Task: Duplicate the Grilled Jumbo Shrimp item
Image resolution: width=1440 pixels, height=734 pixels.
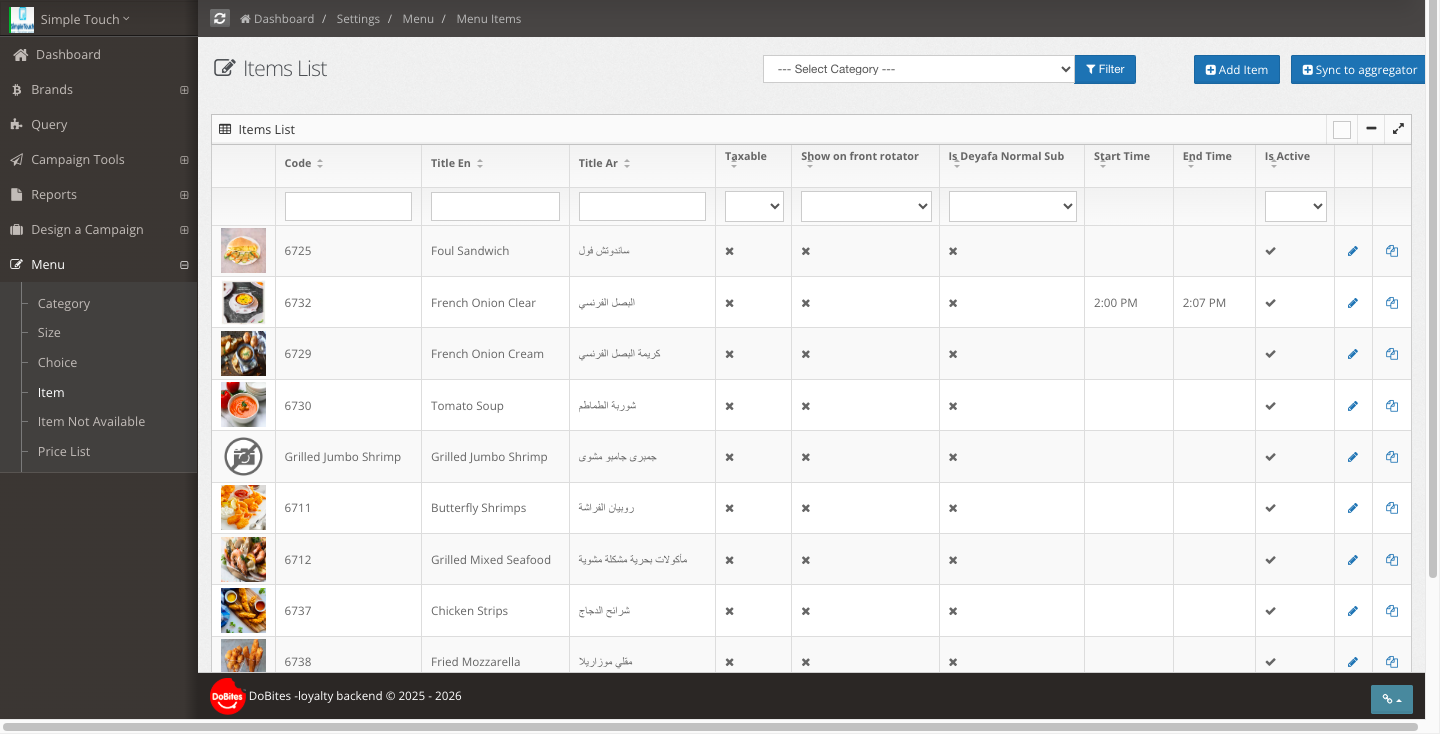Action: [x=1392, y=457]
